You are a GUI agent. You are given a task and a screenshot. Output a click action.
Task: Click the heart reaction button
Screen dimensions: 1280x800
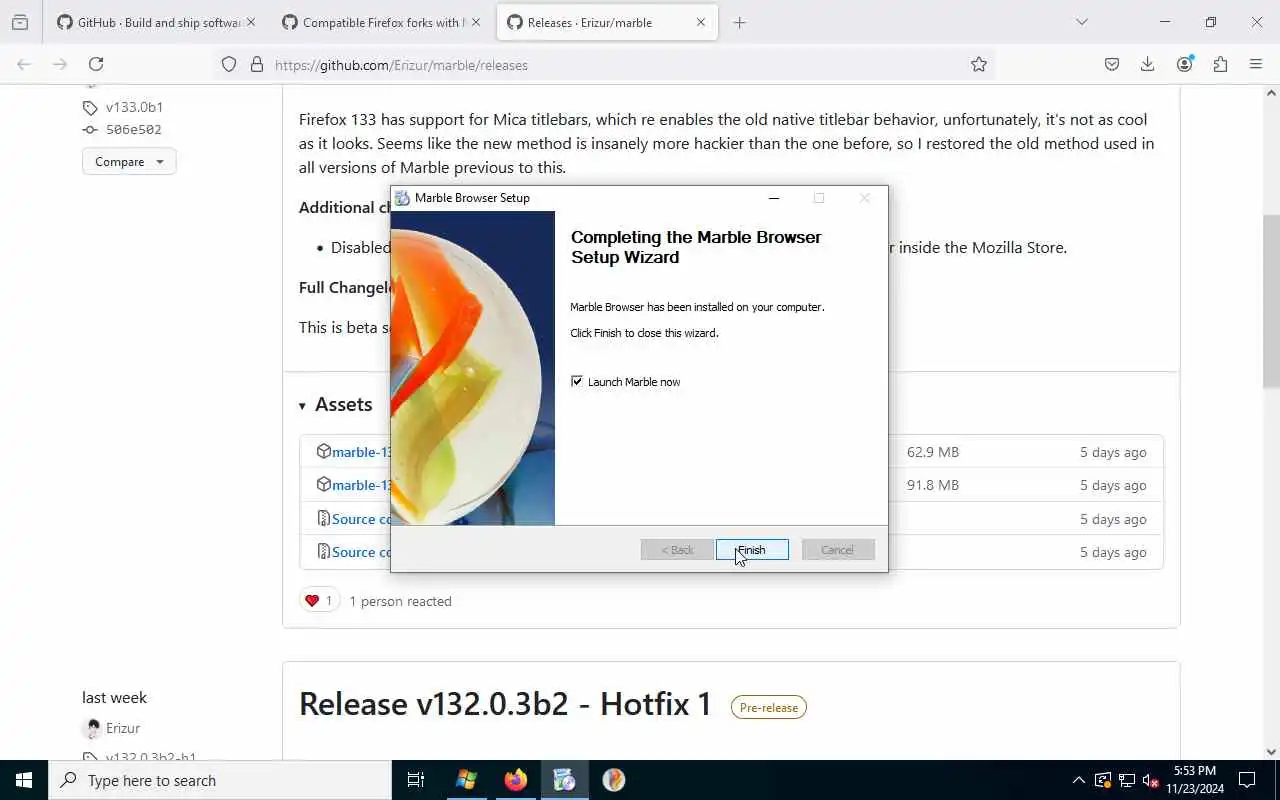[x=319, y=601]
